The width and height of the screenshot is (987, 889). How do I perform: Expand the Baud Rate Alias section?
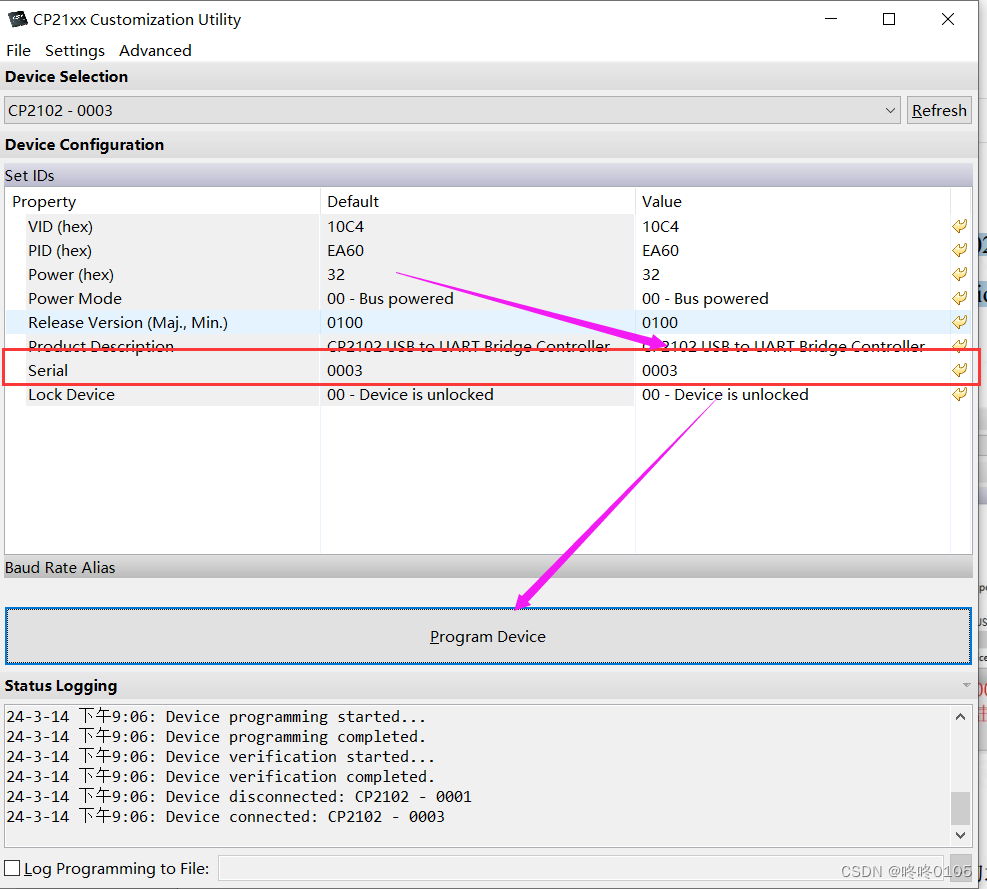[x=488, y=567]
